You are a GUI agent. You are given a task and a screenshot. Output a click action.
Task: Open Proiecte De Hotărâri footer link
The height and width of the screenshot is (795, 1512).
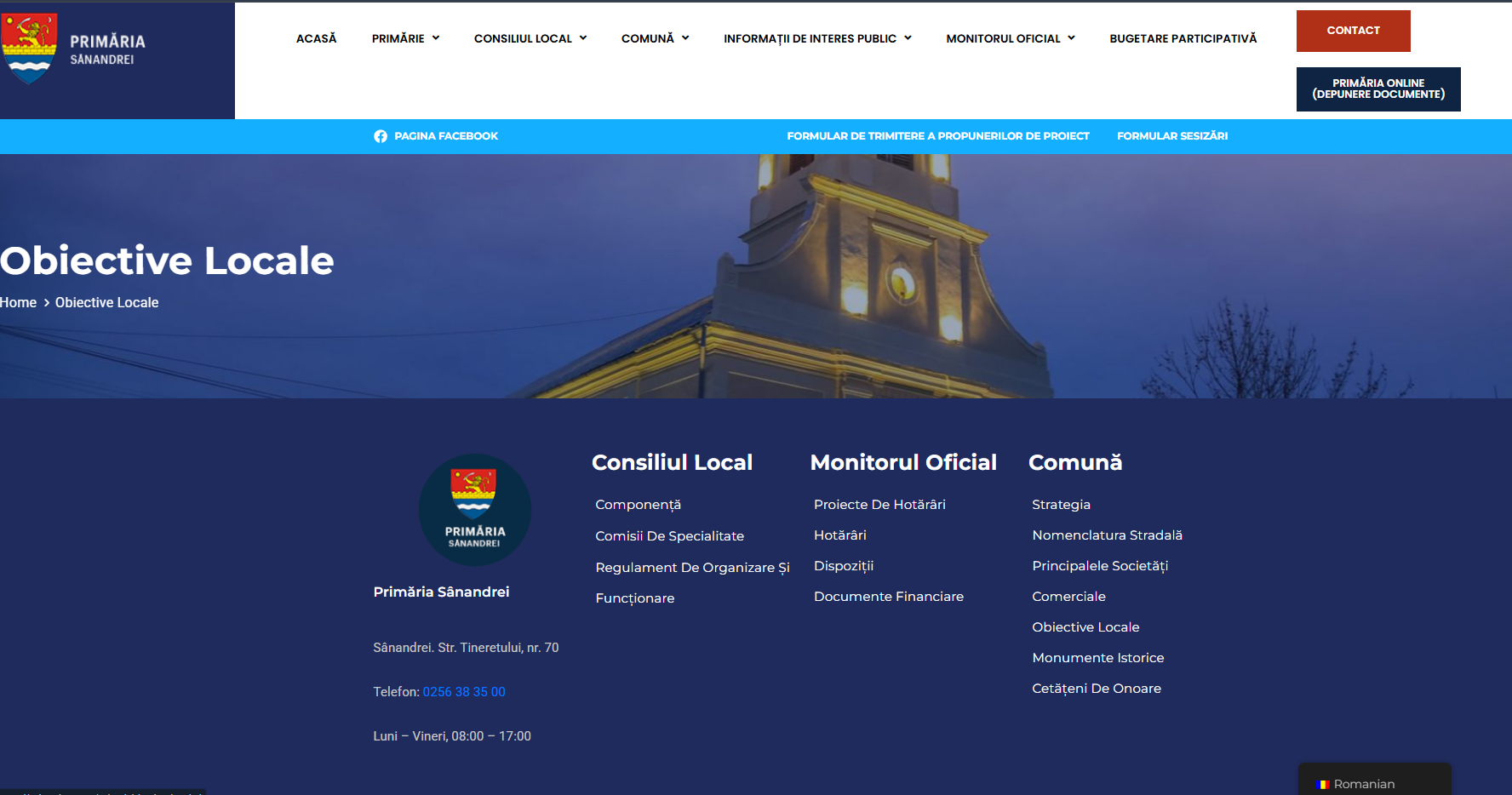(x=879, y=505)
